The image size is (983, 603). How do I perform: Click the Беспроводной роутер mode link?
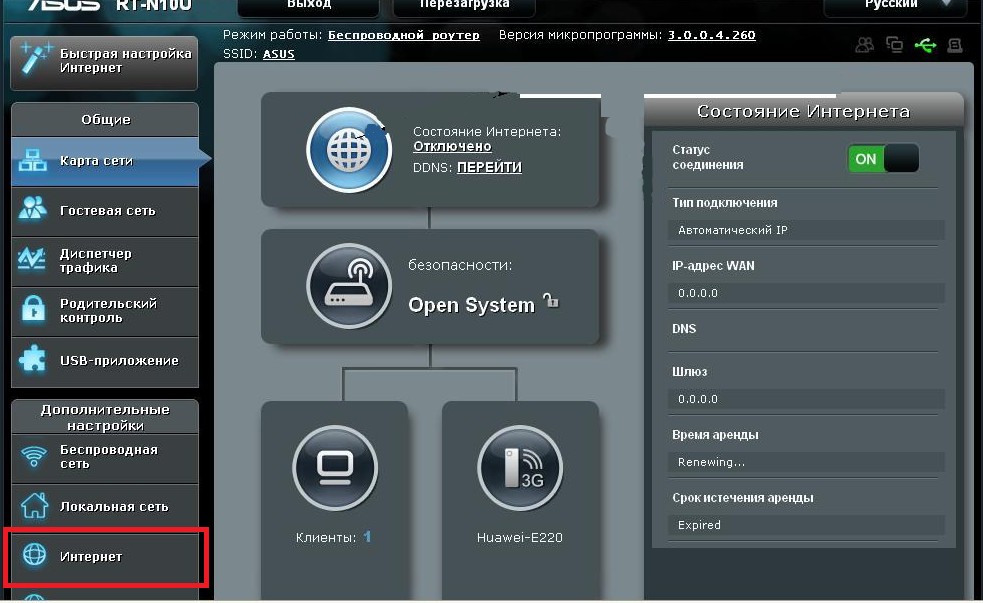[404, 35]
